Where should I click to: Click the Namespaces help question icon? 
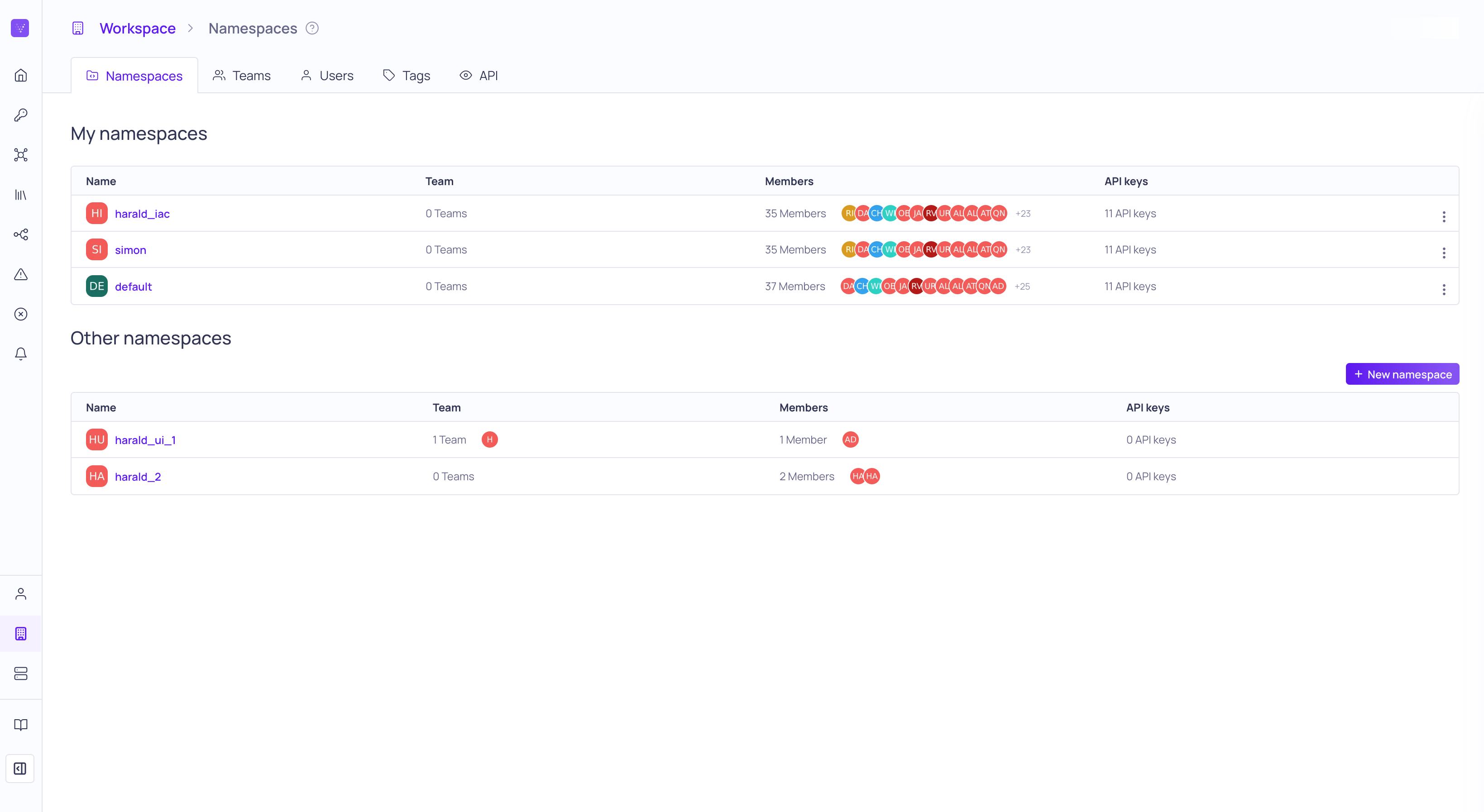click(312, 28)
